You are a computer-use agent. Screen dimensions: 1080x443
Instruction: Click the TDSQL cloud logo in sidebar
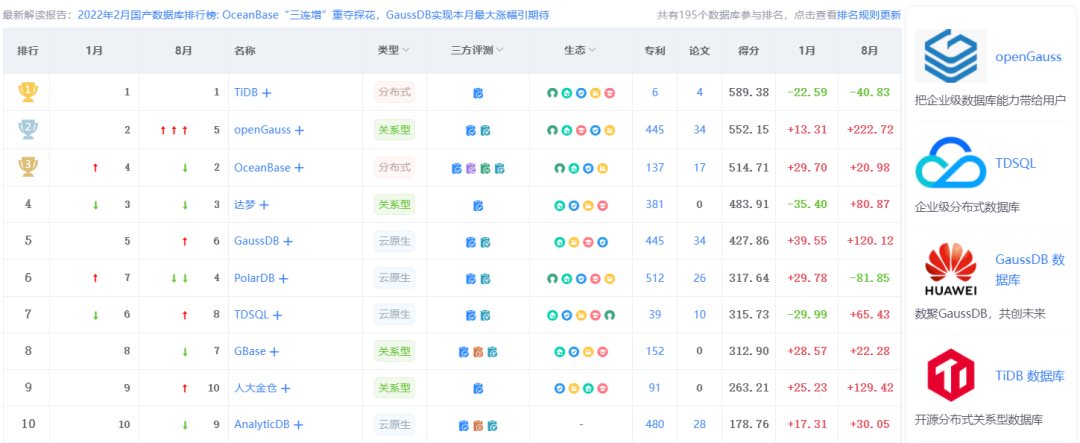point(951,162)
